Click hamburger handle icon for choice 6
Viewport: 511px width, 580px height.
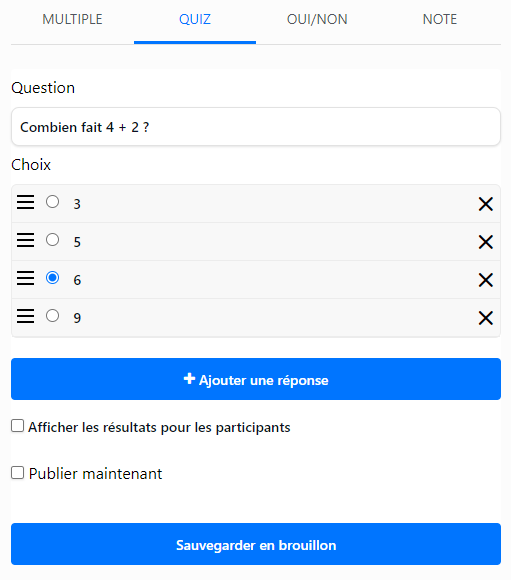point(26,278)
